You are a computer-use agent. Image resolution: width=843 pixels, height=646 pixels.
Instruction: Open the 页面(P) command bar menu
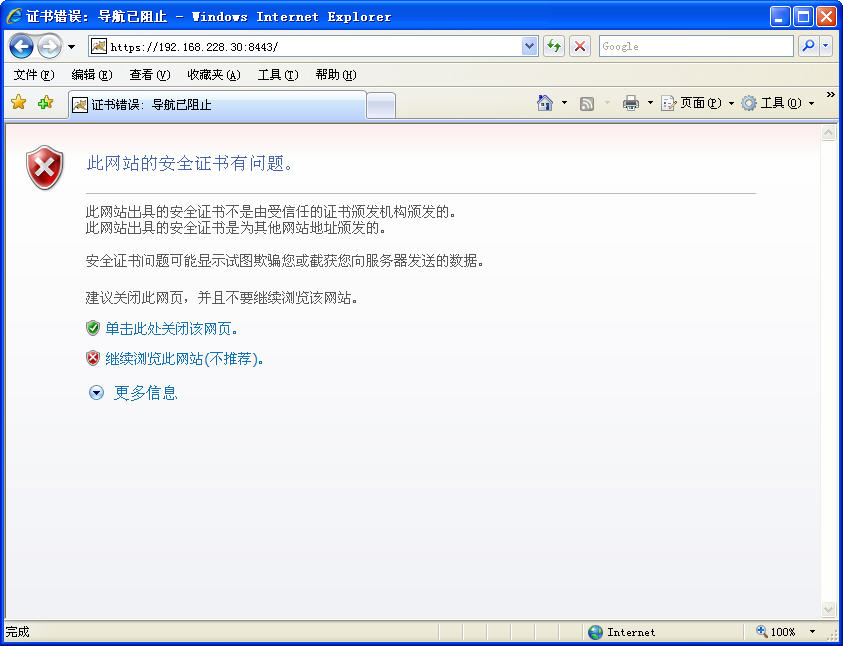697,103
